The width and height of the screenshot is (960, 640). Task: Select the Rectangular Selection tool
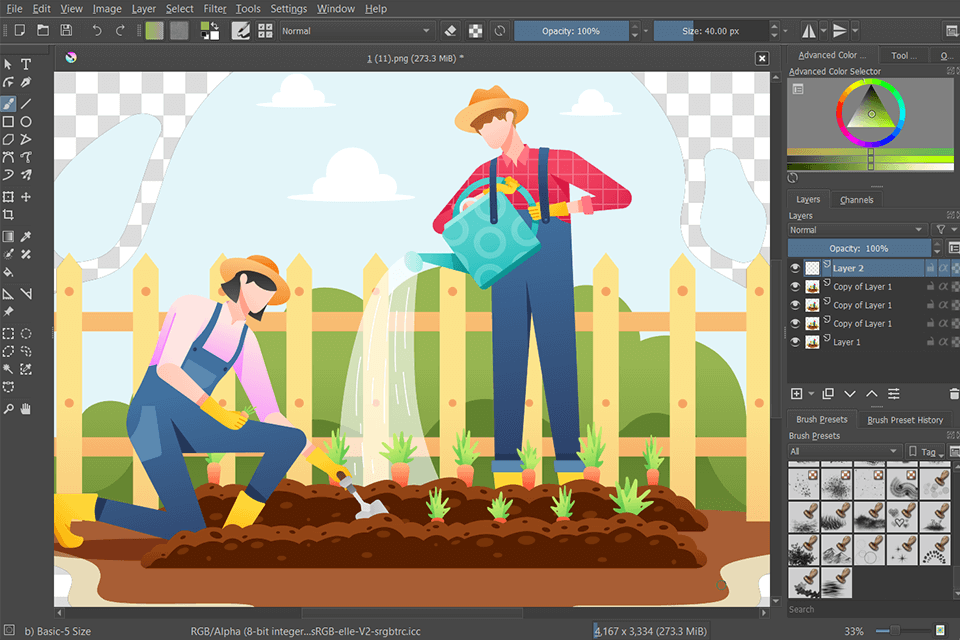coord(9,334)
